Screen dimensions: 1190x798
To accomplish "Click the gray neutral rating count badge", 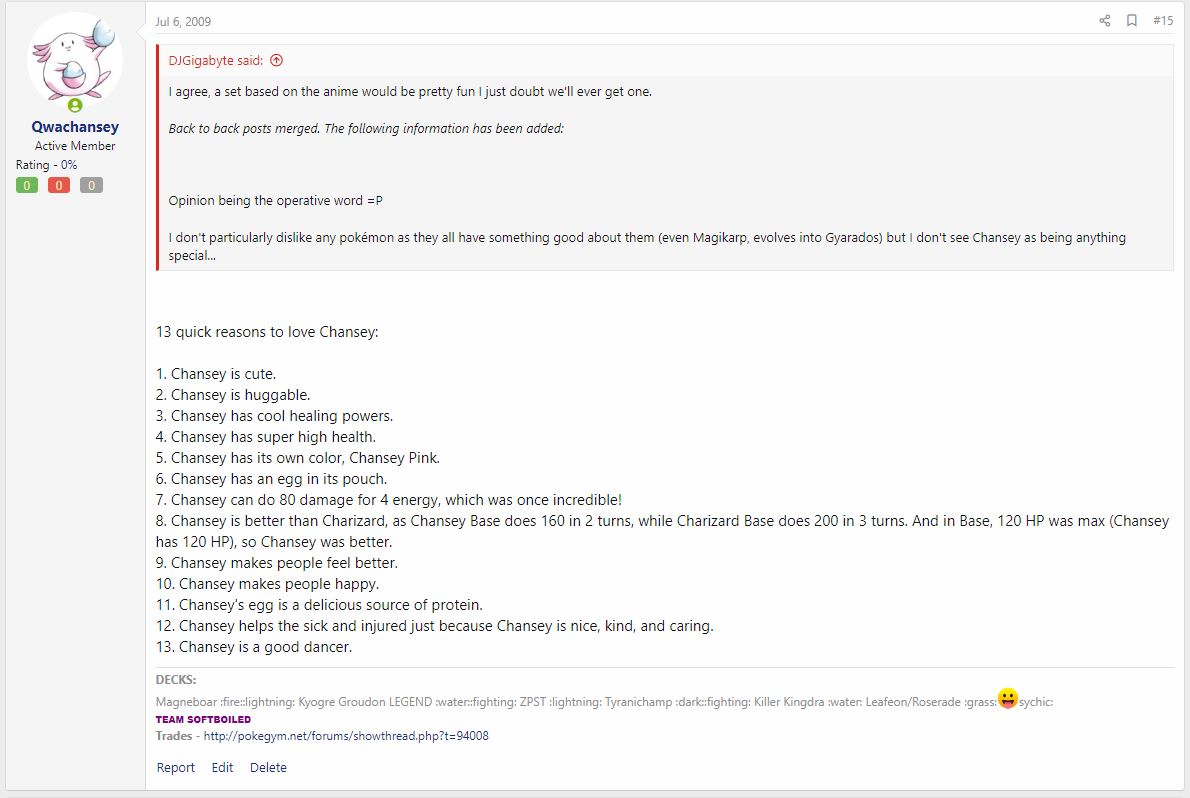I will tap(91, 185).
